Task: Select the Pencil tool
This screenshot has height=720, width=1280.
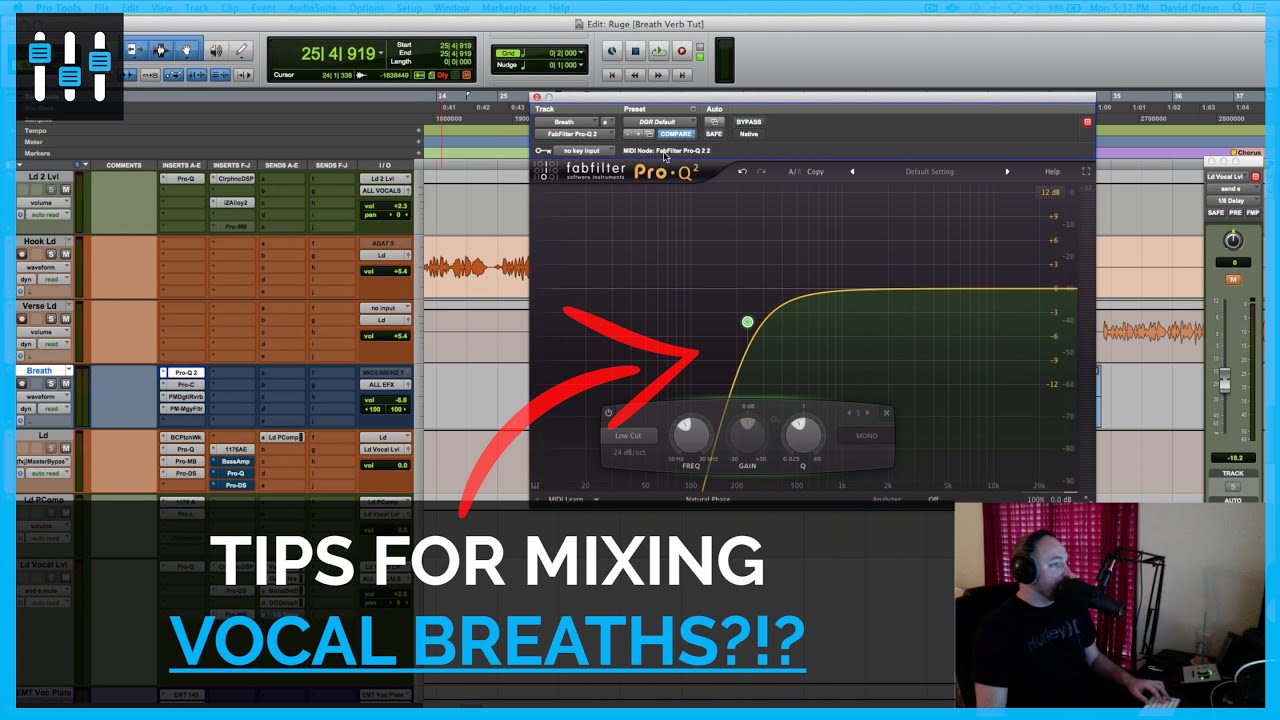Action: coord(241,50)
